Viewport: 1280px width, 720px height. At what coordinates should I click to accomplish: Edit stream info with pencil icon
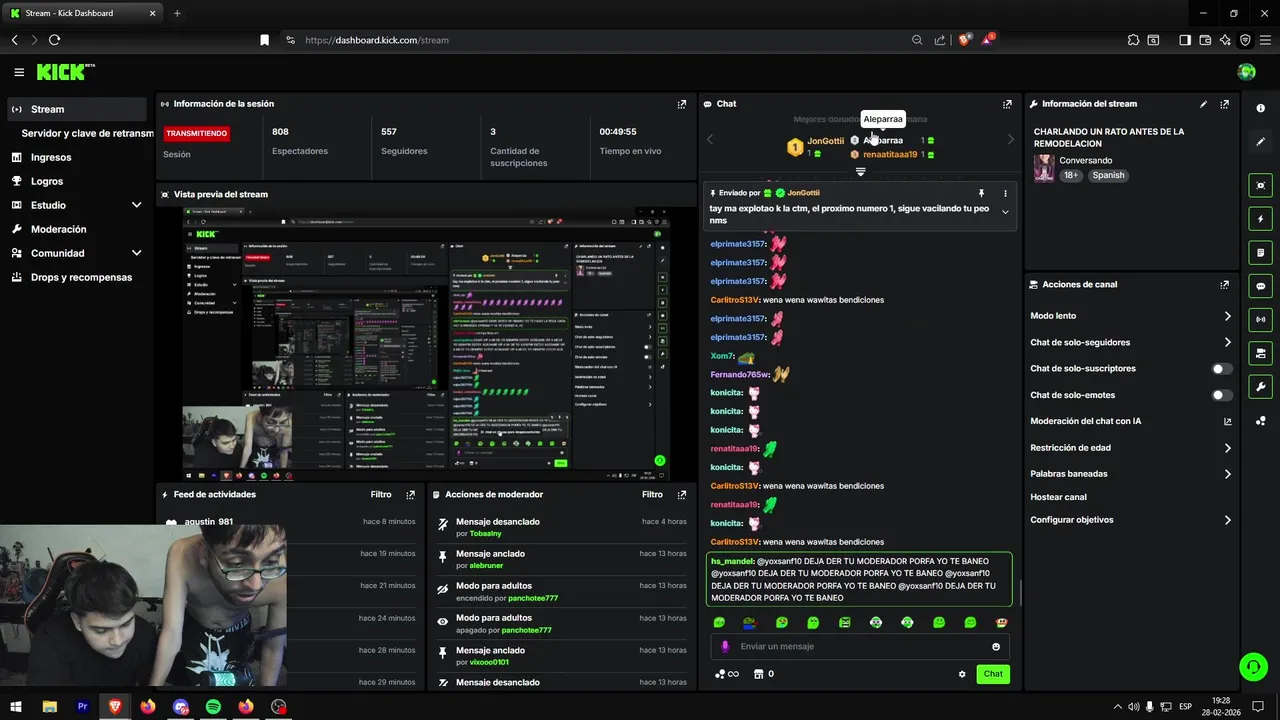[1203, 104]
